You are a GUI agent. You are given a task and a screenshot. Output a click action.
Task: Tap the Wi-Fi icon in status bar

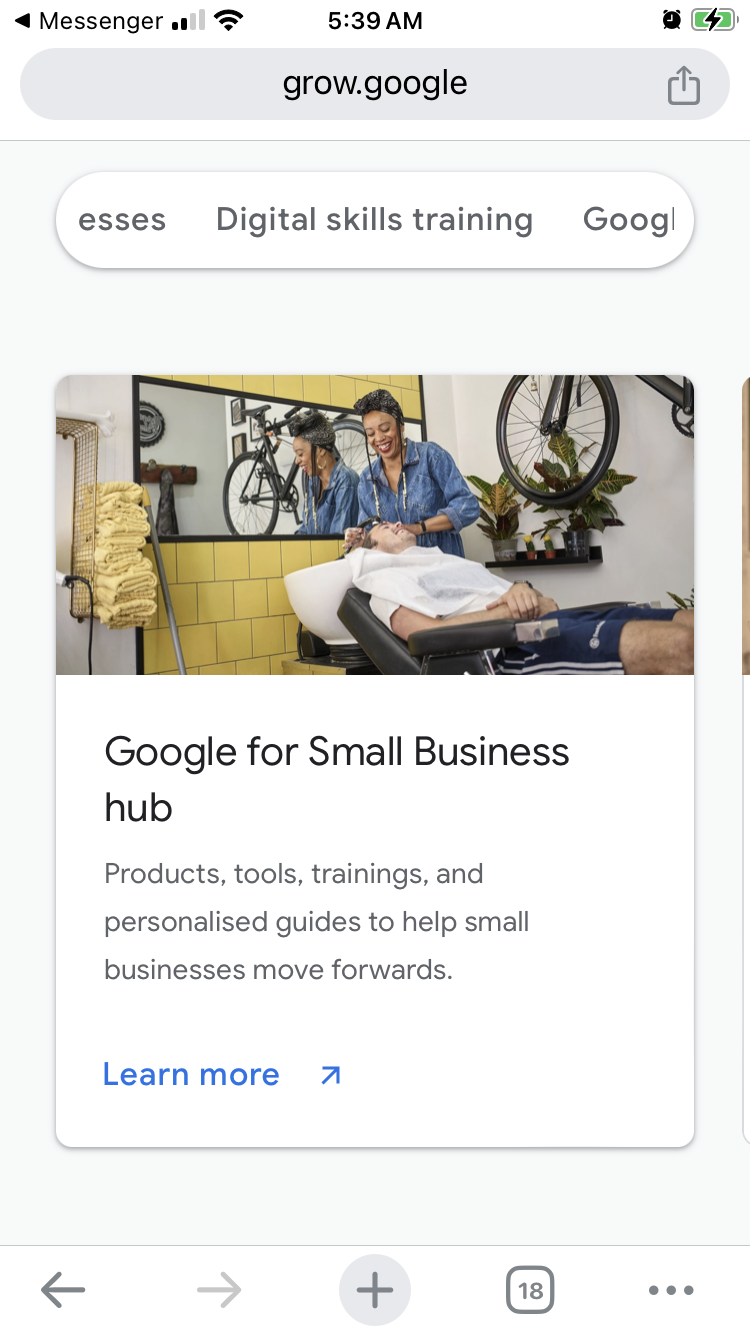tap(230, 20)
